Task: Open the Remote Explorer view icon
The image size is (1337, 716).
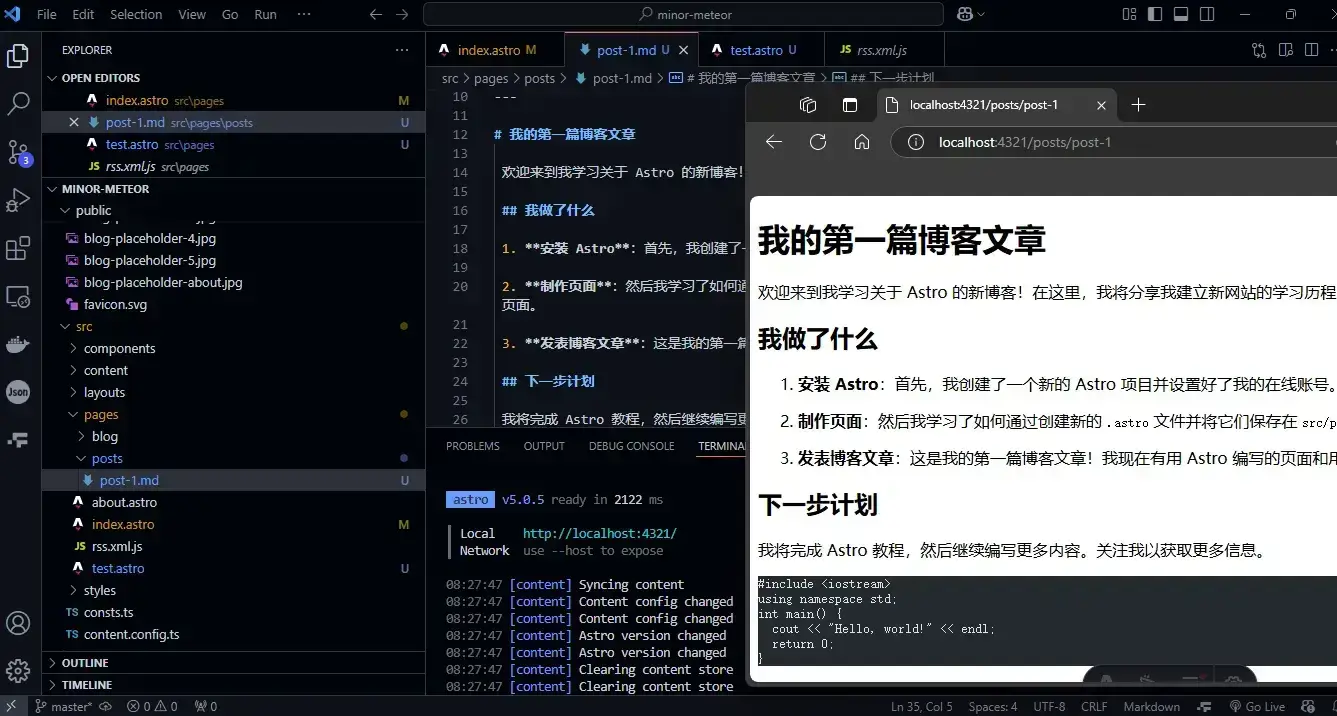Action: point(18,296)
